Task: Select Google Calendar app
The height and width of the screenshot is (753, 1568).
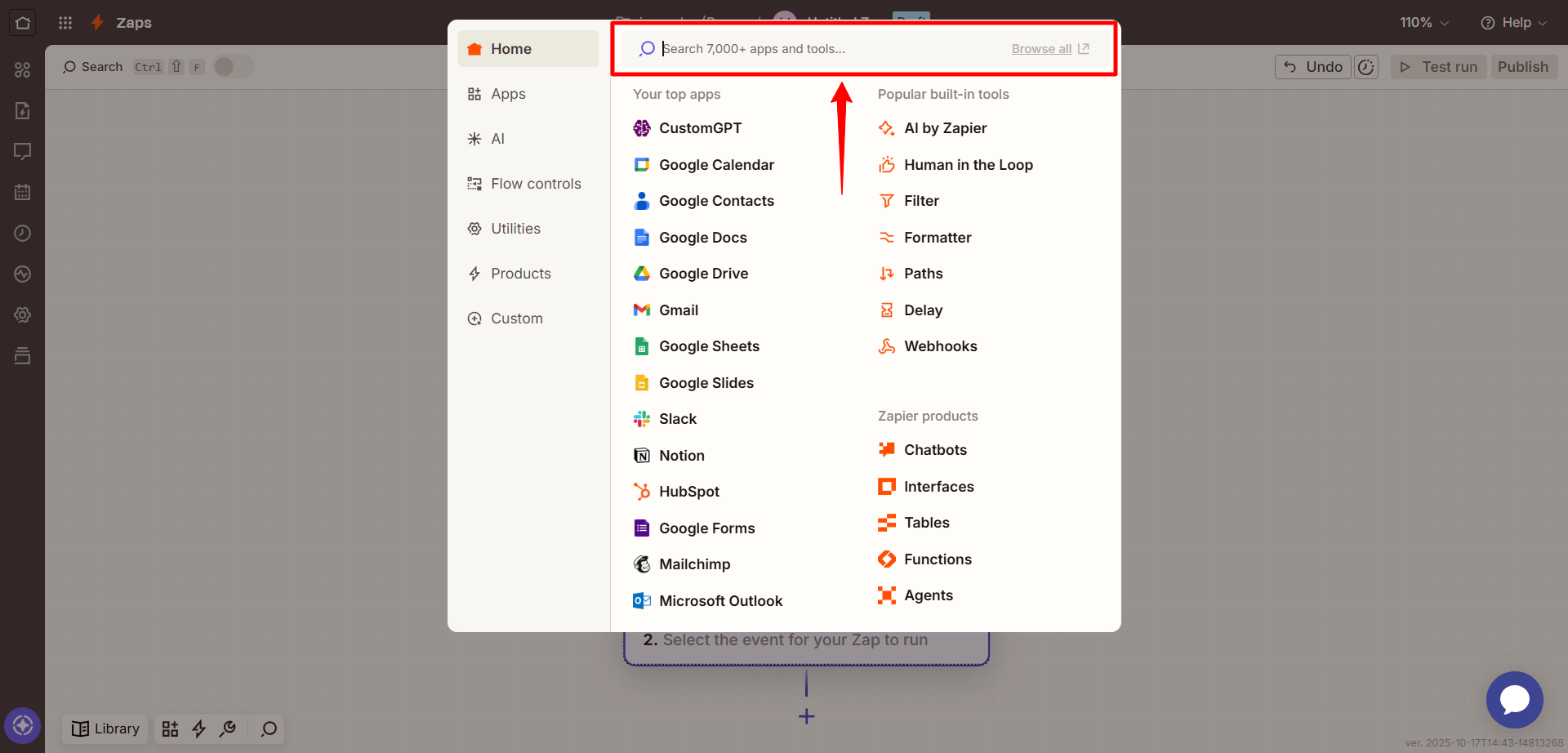Action: click(x=704, y=165)
